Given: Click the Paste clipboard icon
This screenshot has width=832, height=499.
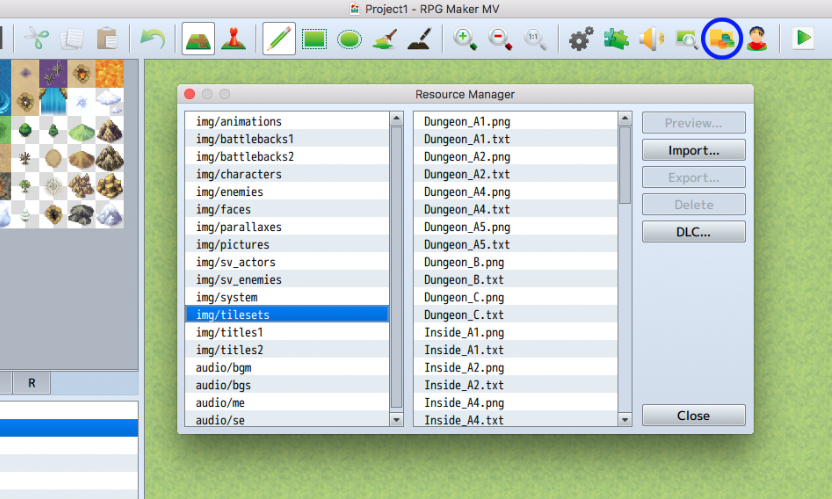Looking at the screenshot, I should click(107, 38).
